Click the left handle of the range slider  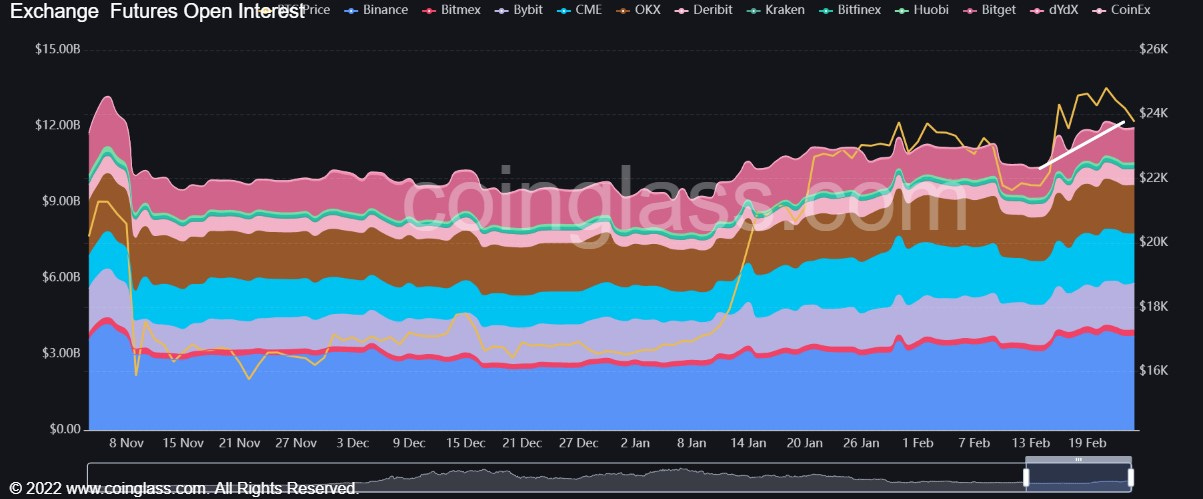1026,477
